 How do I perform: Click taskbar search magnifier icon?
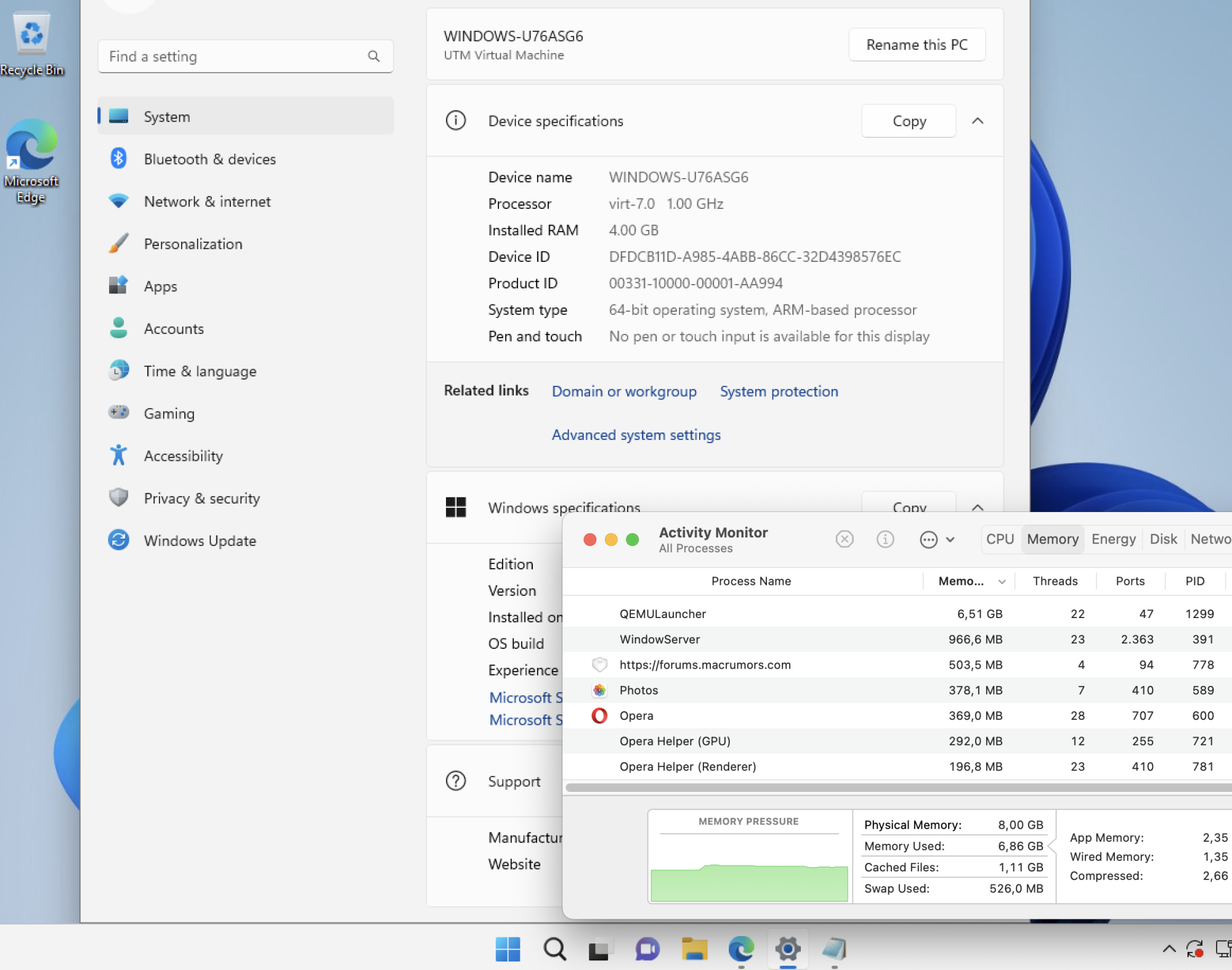tap(554, 948)
